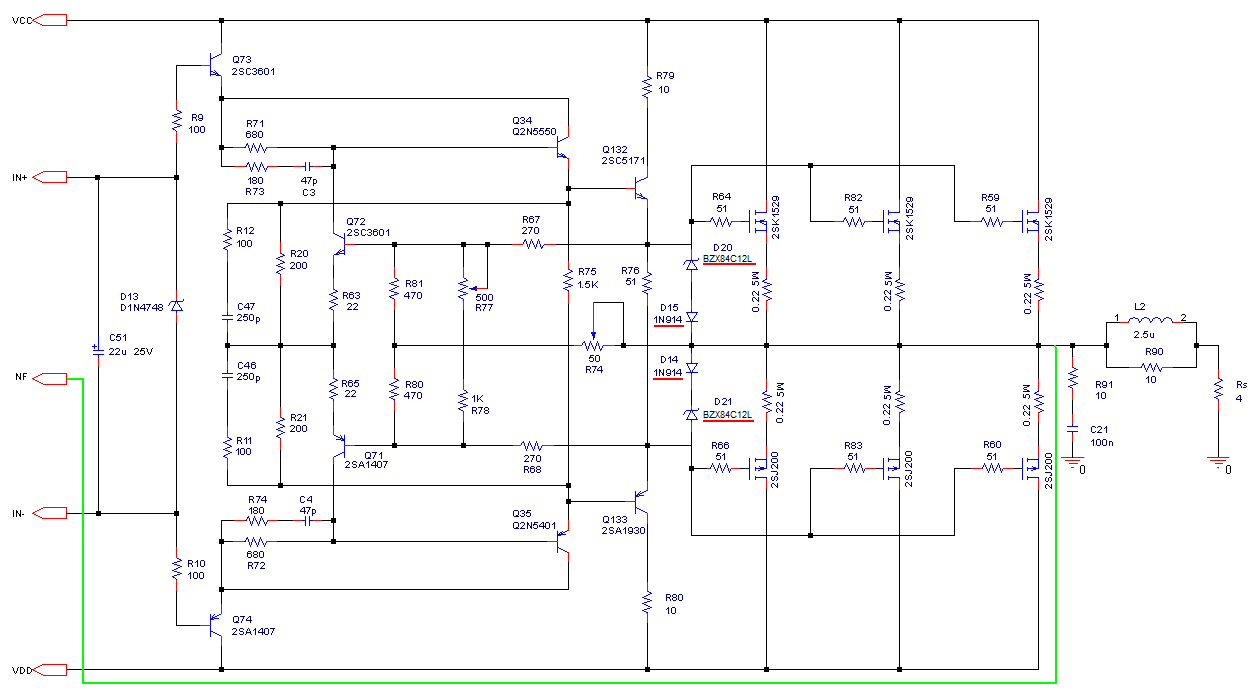Click the Q71 2SA1407 transistor label
The height and width of the screenshot is (693, 1254).
point(367,459)
